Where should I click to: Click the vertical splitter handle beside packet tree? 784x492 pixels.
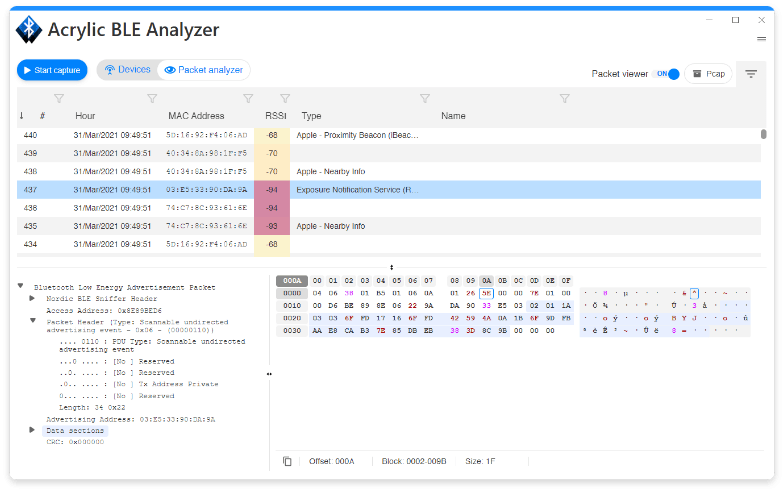pos(269,374)
